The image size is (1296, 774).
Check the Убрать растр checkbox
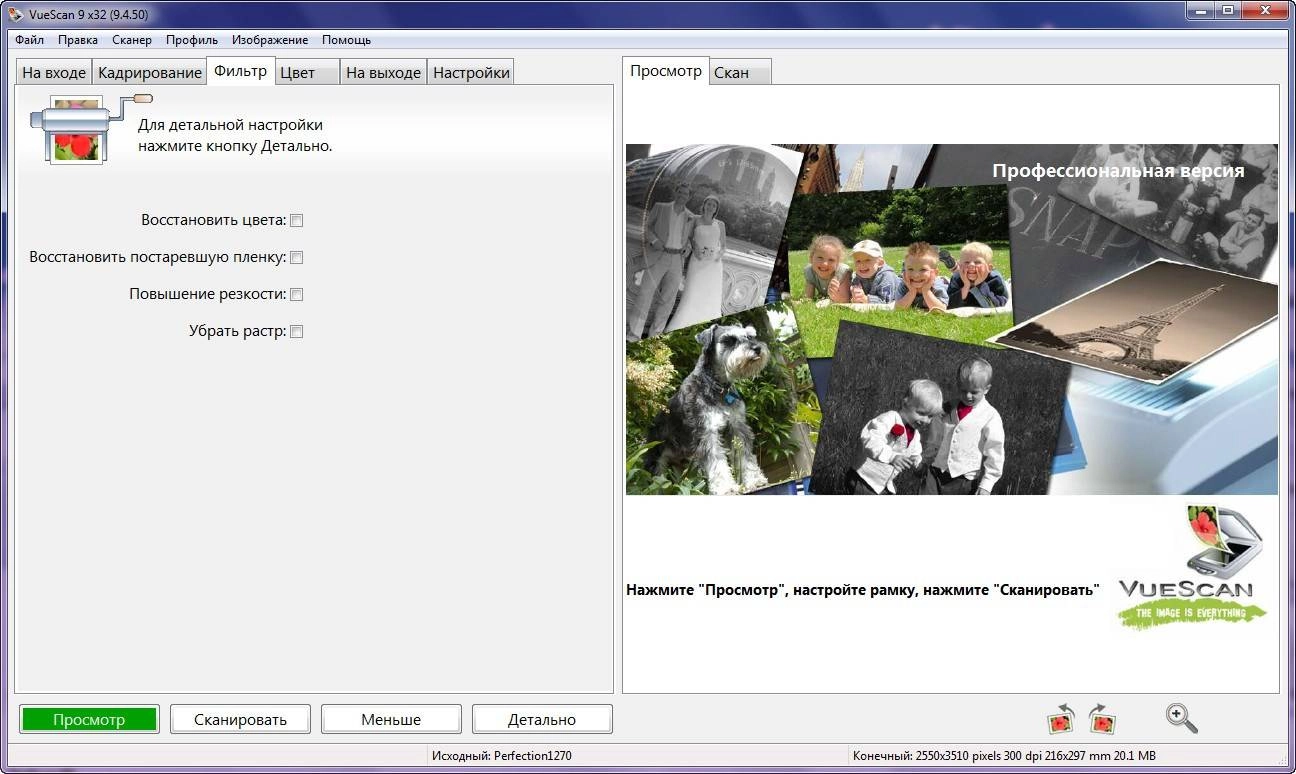click(296, 331)
